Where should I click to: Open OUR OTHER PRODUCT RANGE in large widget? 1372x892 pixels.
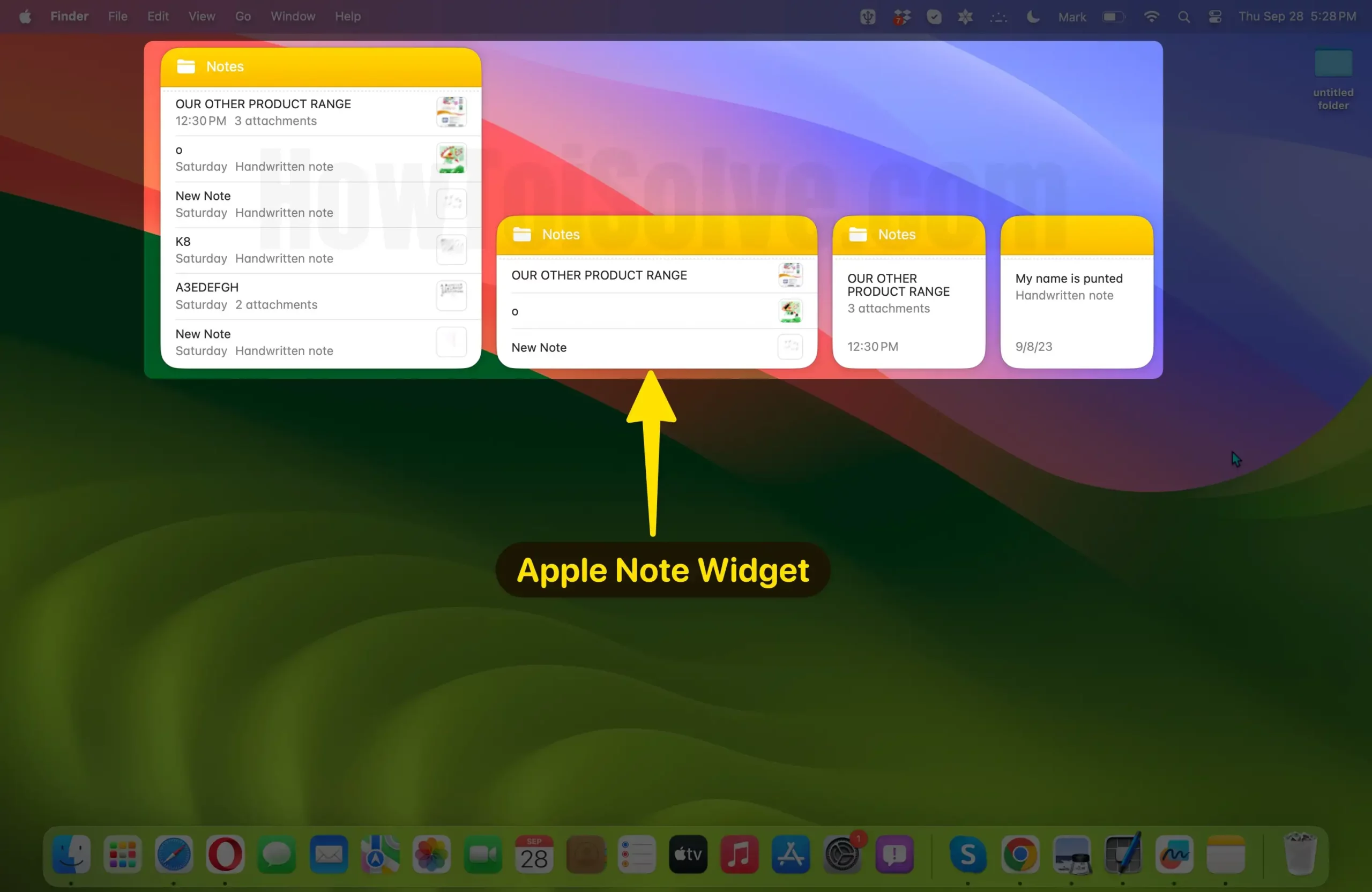click(320, 113)
